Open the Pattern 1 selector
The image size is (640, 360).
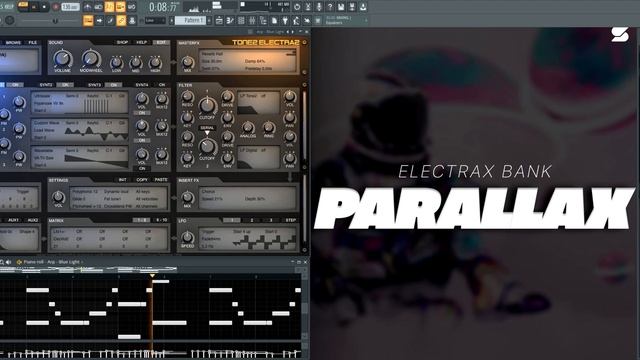click(x=190, y=20)
